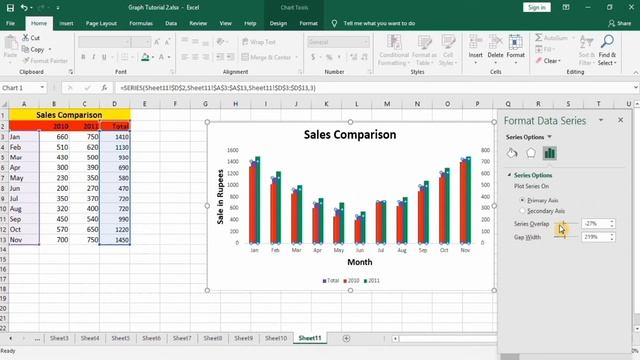Open the Name Box dropdown arrow
The height and width of the screenshot is (360, 640).
pyautogui.click(x=42, y=88)
